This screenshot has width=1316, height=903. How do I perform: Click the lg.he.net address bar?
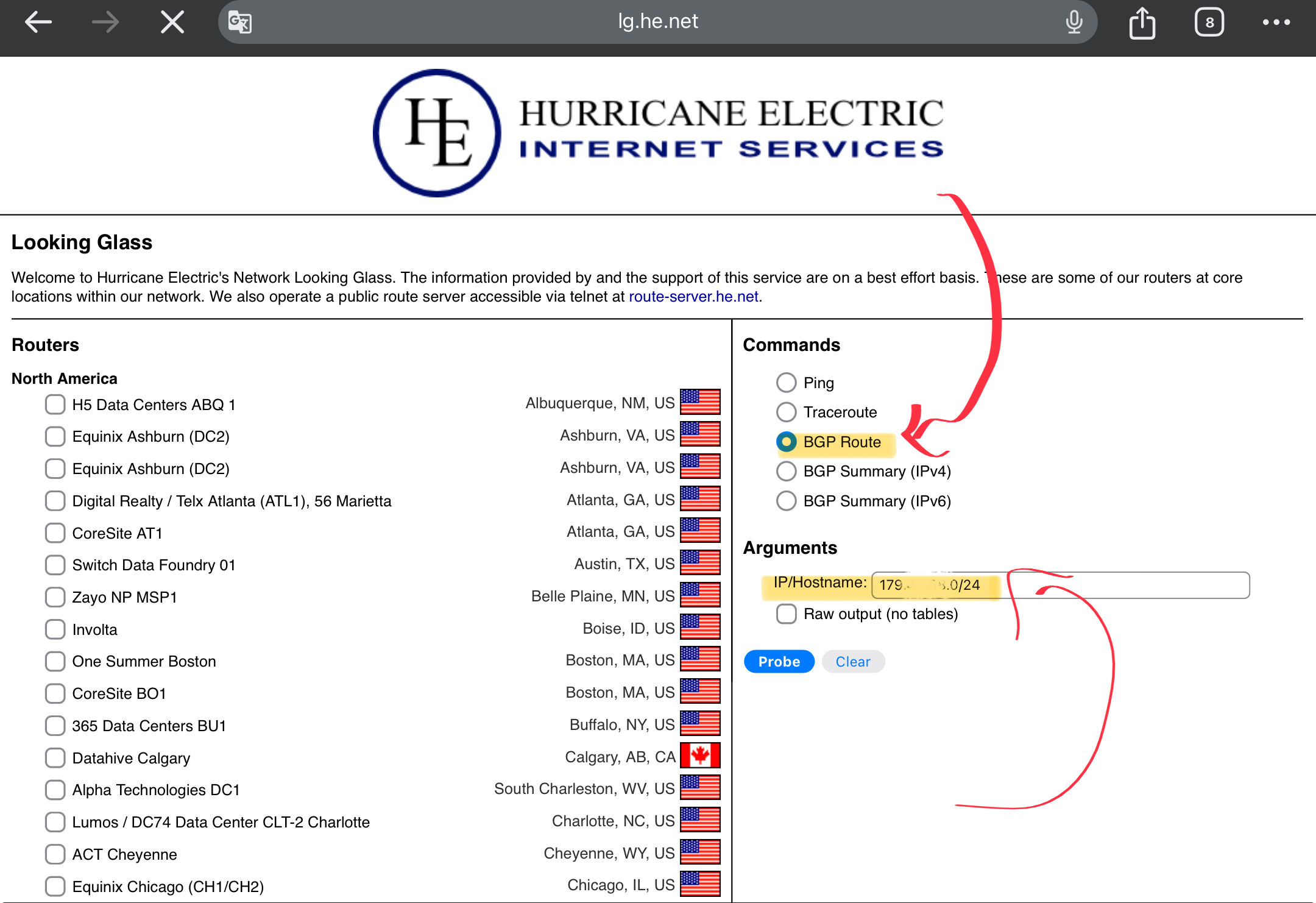pos(658,22)
